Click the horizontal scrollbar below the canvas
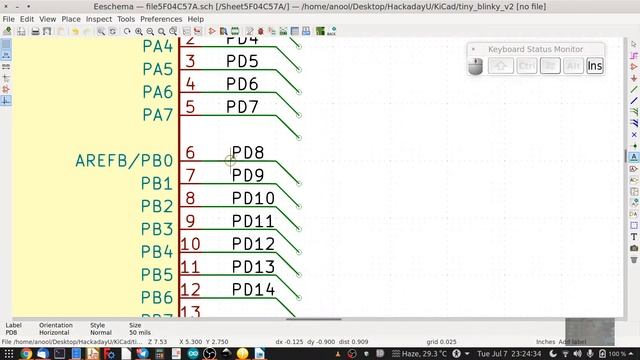The width and height of the screenshot is (640, 360). point(313,319)
